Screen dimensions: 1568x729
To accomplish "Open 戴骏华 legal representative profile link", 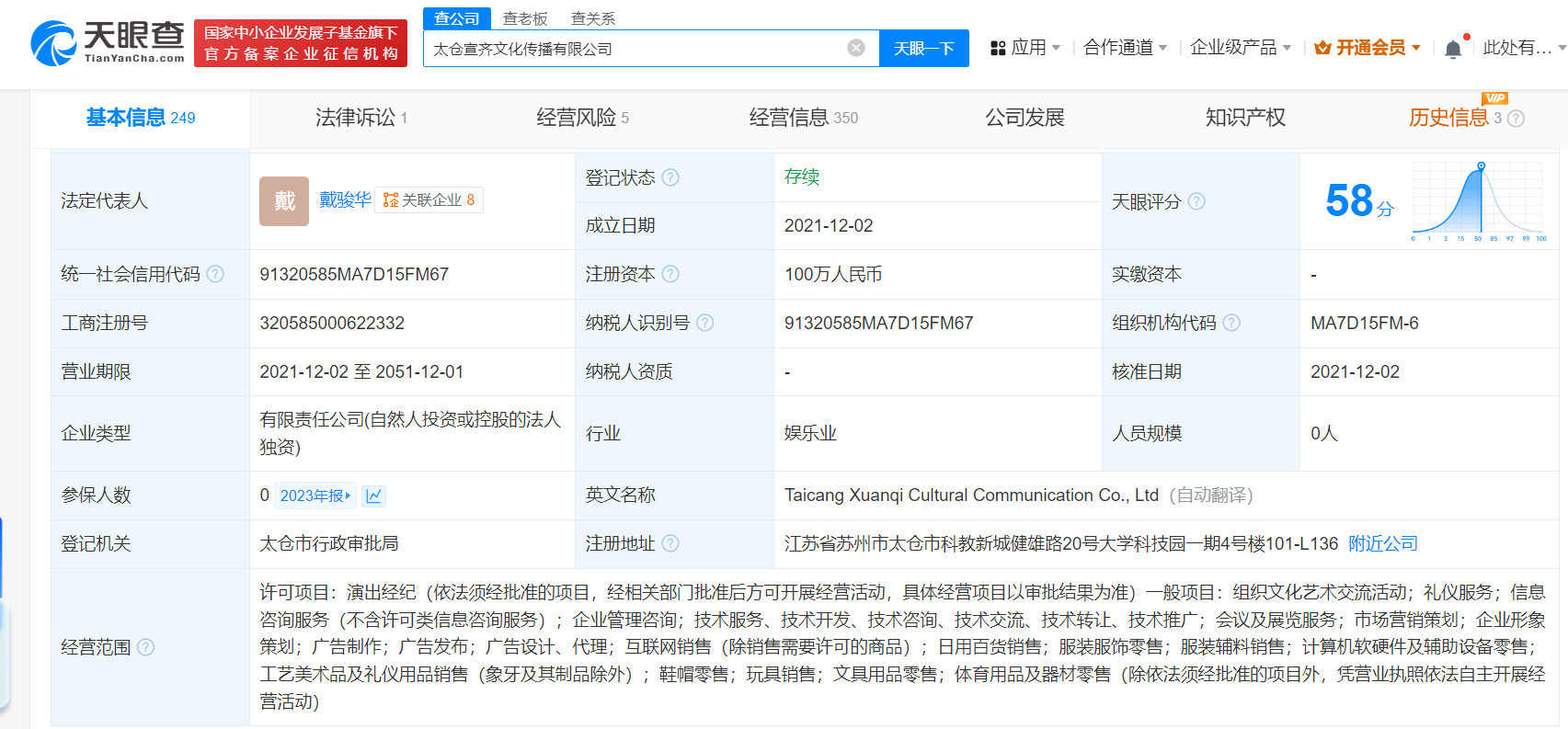I will [345, 199].
